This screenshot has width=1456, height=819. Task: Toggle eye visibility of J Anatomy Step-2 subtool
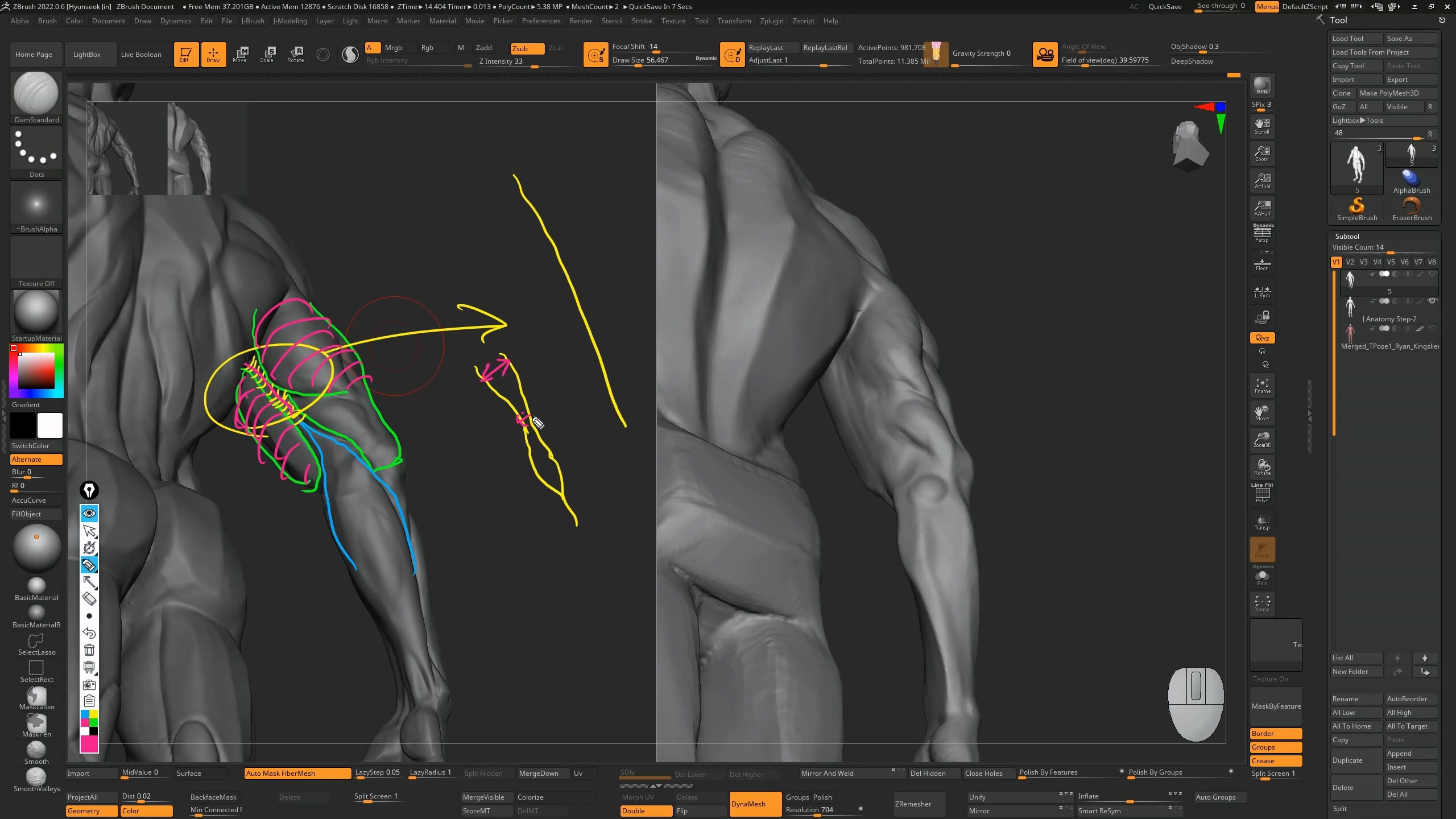point(1433,301)
